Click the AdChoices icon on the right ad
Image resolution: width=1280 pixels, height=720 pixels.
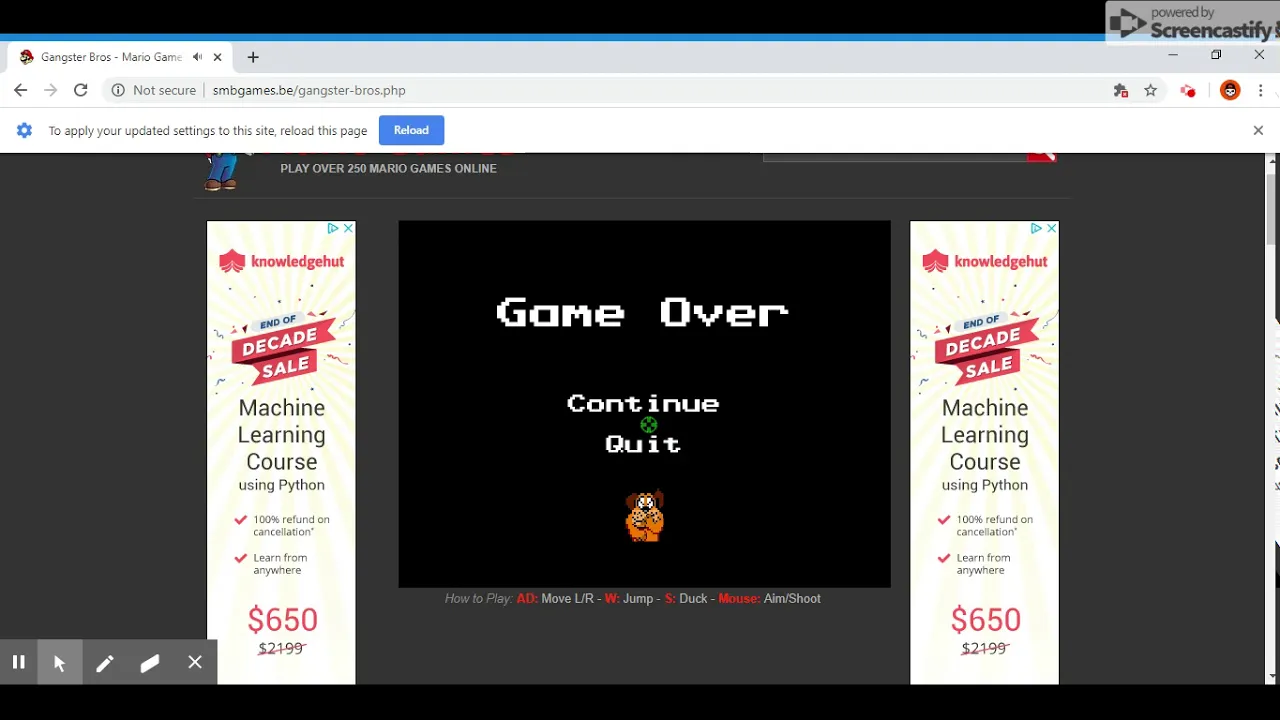1036,228
